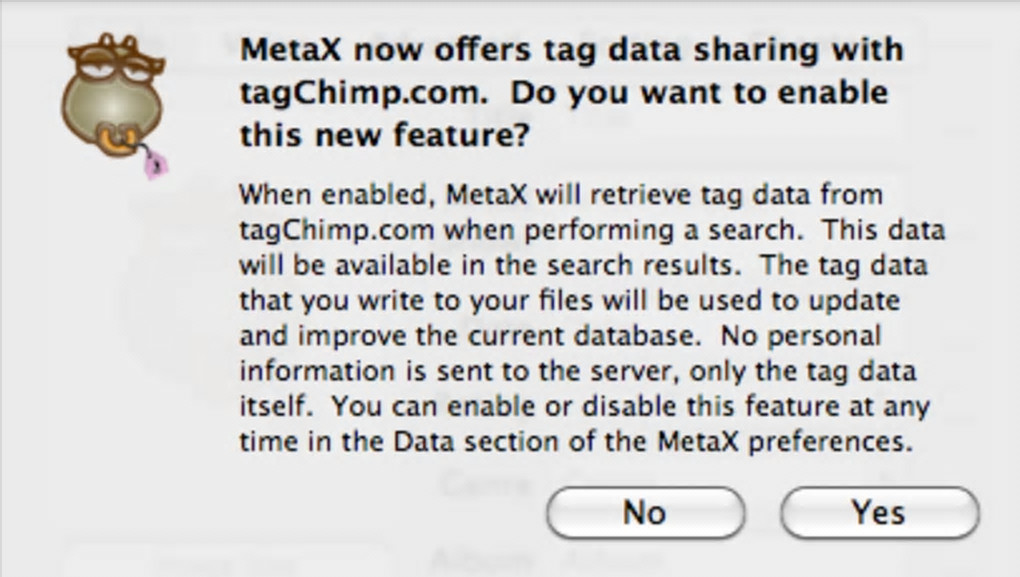Click faded Genre label behind the dialog
The width and height of the screenshot is (1020, 577).
(x=483, y=487)
